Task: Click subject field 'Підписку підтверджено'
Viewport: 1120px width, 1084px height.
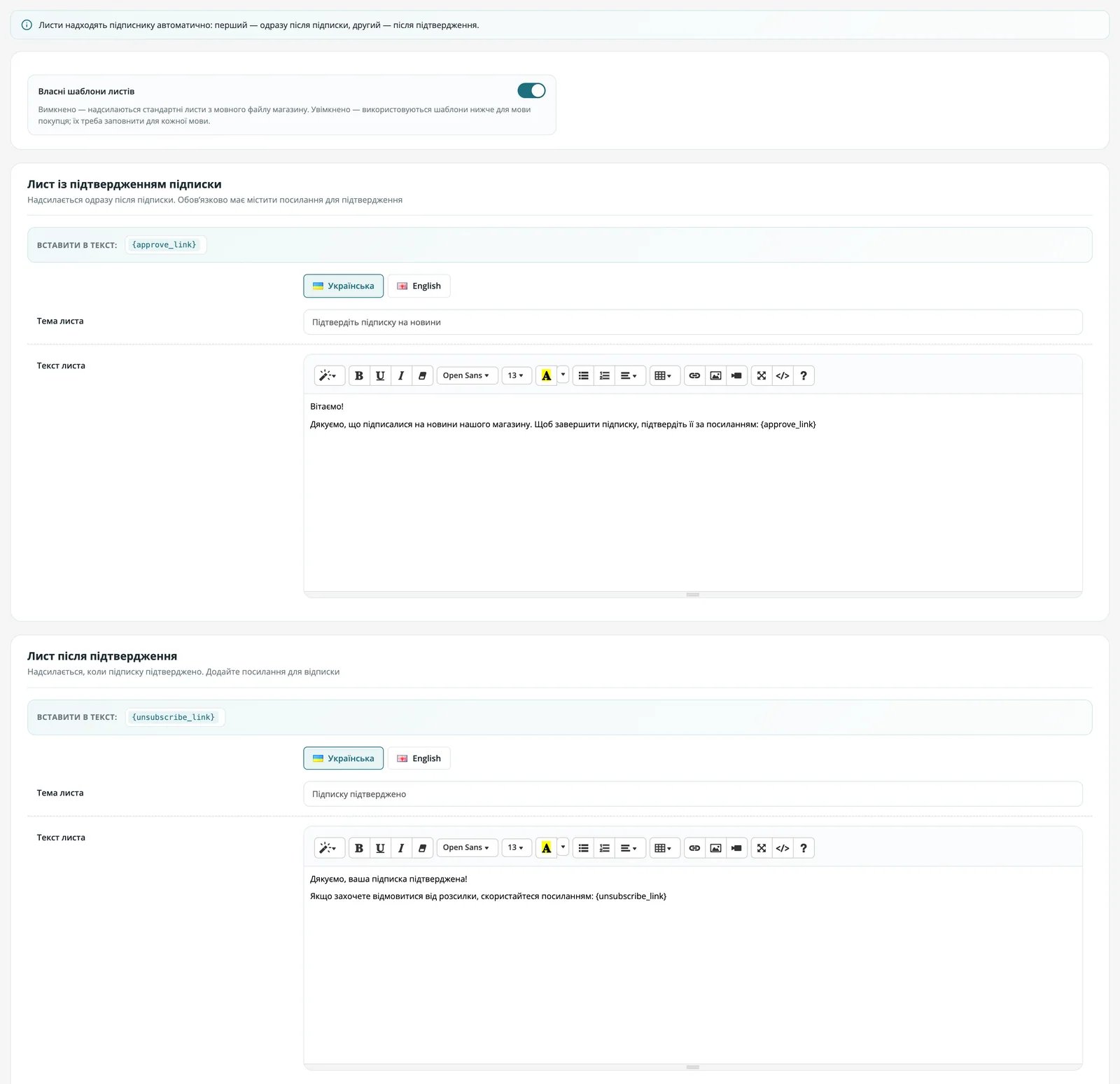Action: coord(693,794)
